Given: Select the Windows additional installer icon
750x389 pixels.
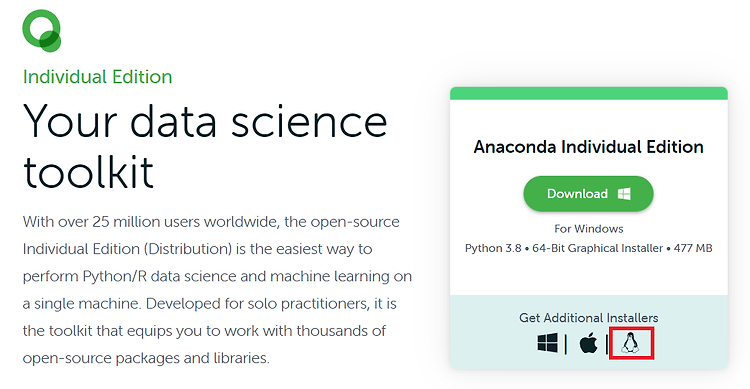Looking at the screenshot, I should (x=547, y=343).
